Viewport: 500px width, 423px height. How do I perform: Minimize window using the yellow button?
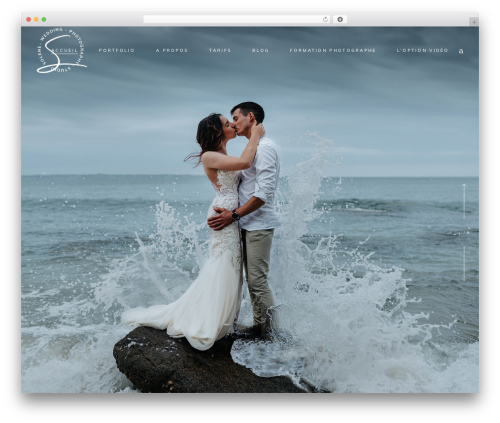36,20
